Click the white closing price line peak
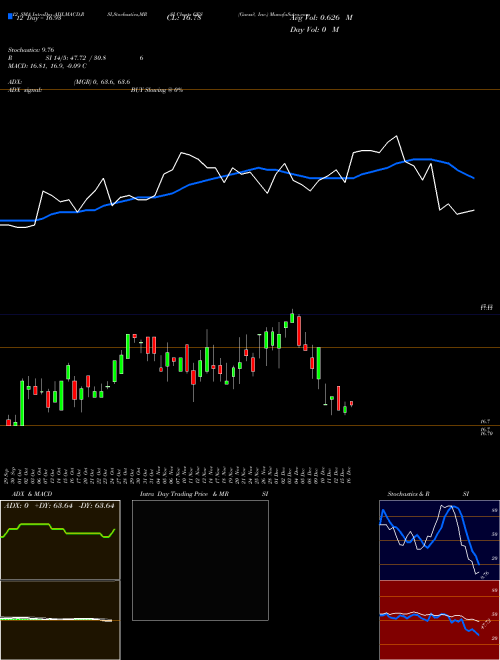Viewport: 500px width, 660px height. pyautogui.click(x=396, y=136)
